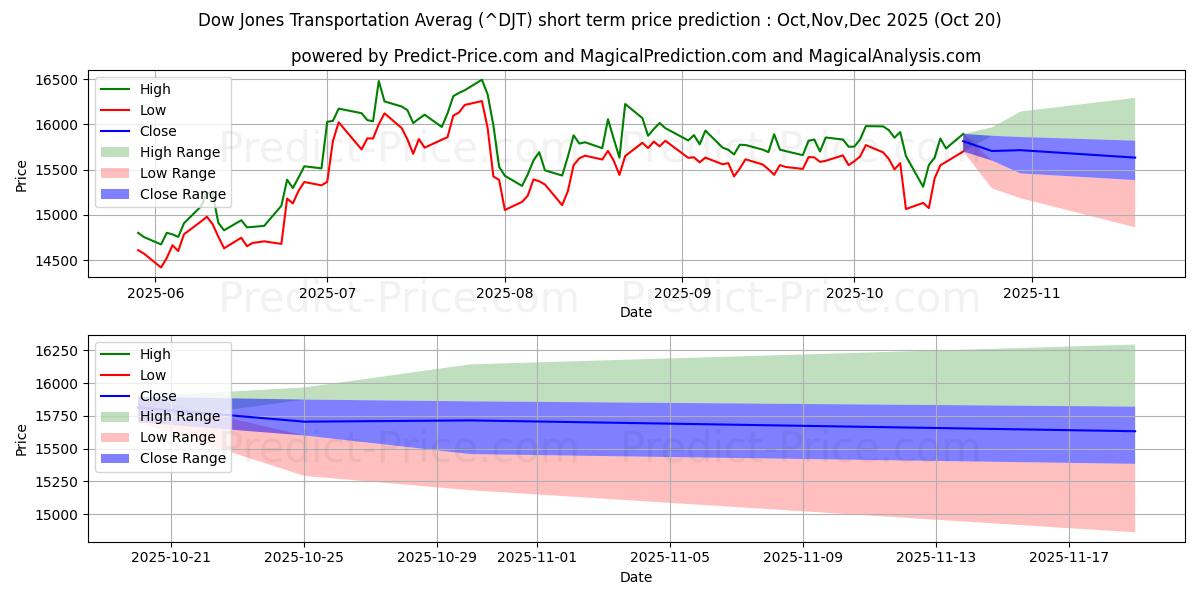The width and height of the screenshot is (1200, 600).
Task: Click the 2025-06 date tick label
Action: click(151, 295)
